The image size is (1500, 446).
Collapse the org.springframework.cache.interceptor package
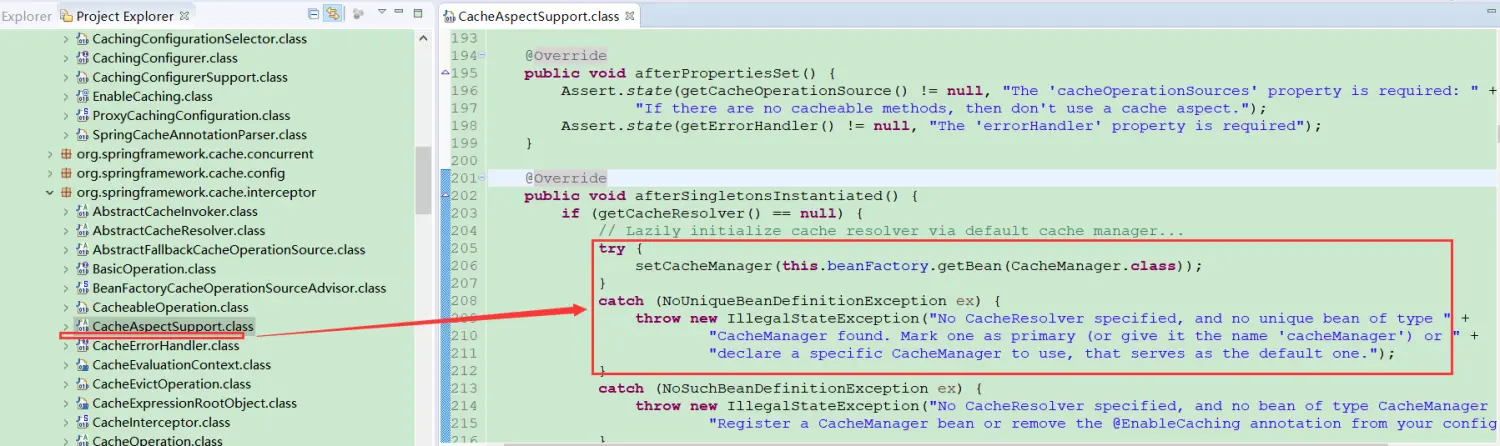coord(50,192)
